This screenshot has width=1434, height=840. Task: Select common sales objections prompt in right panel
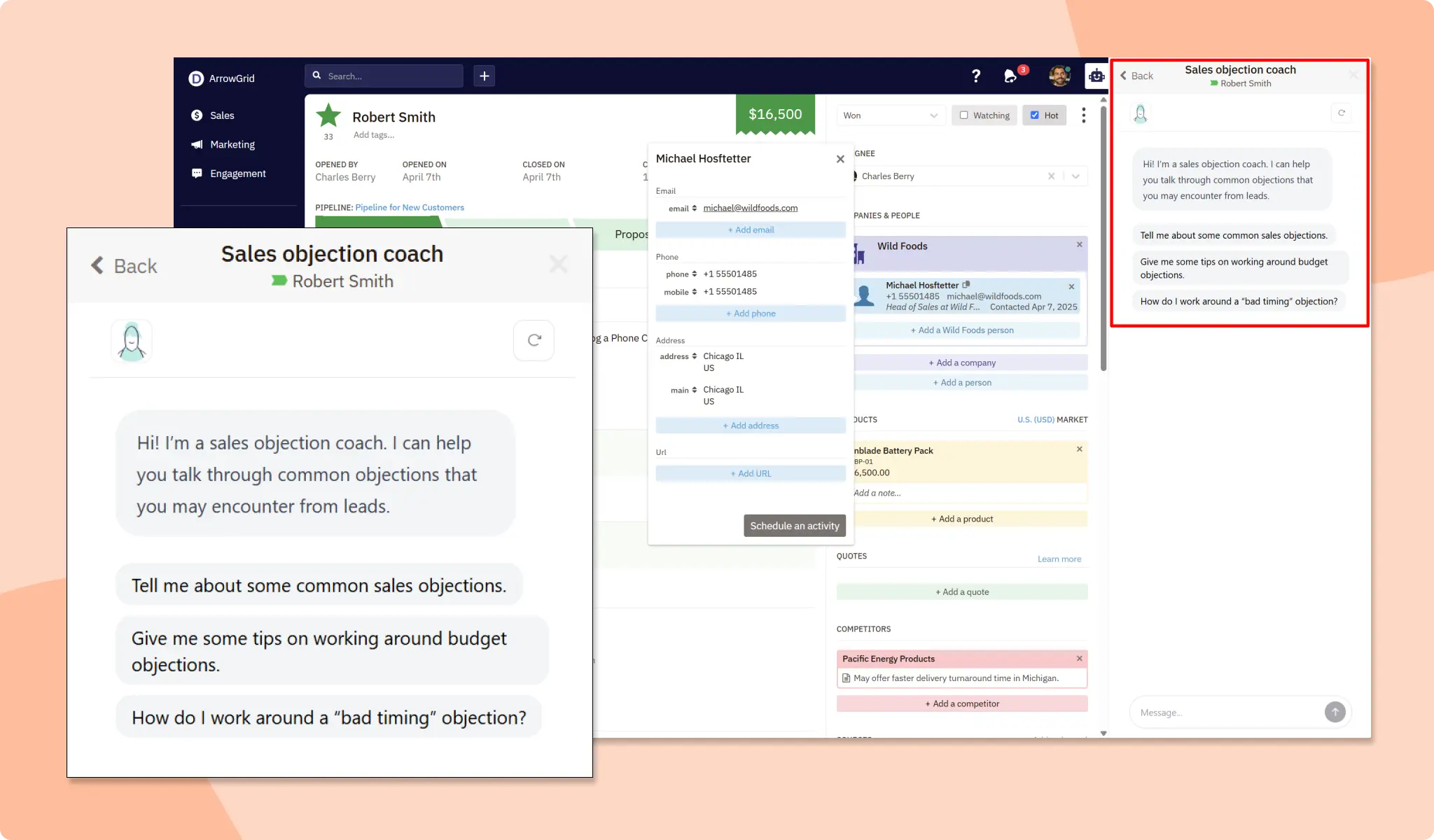click(x=1234, y=236)
